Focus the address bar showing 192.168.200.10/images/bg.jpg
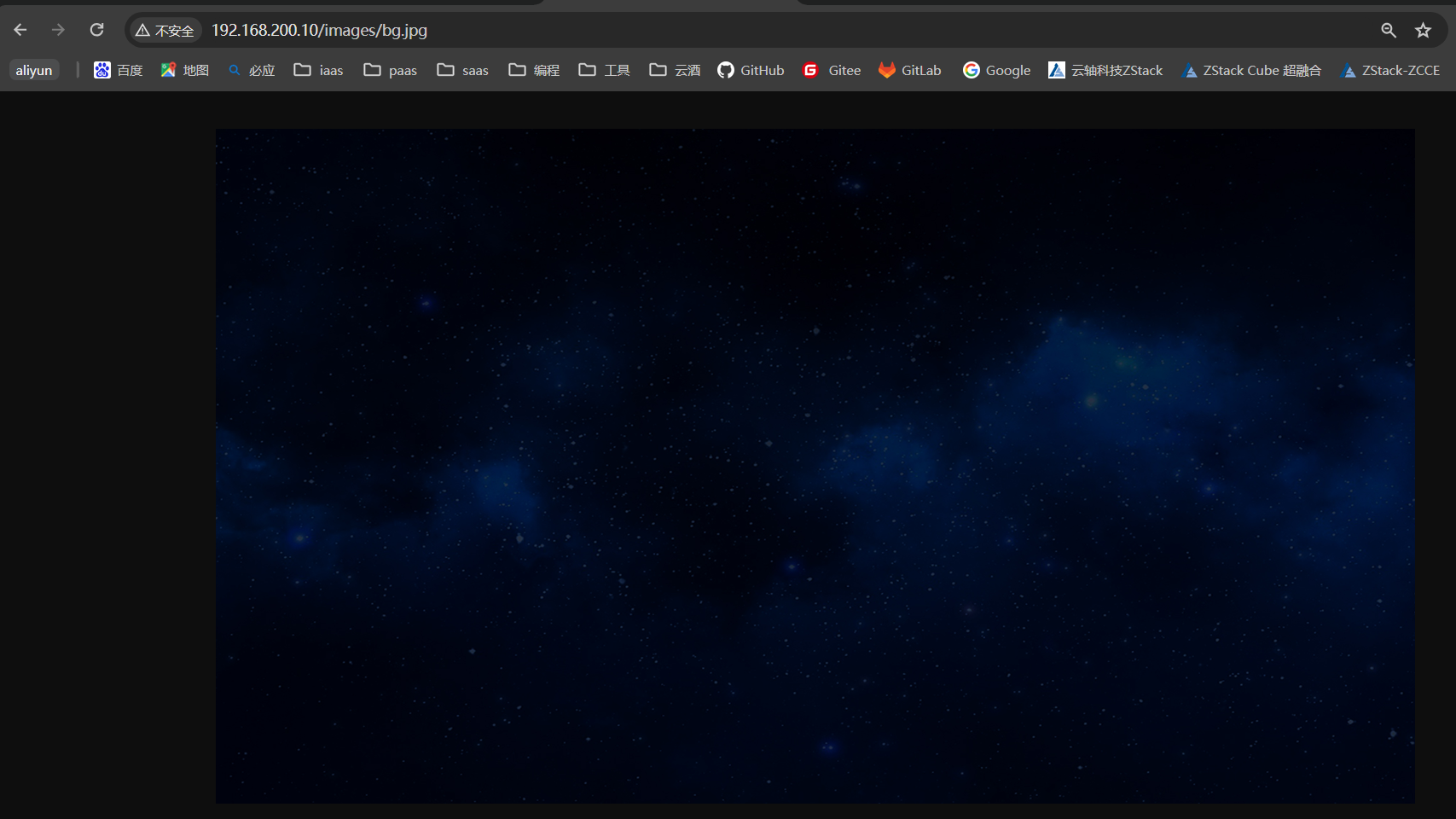Viewport: 1456px width, 819px height. [785, 30]
